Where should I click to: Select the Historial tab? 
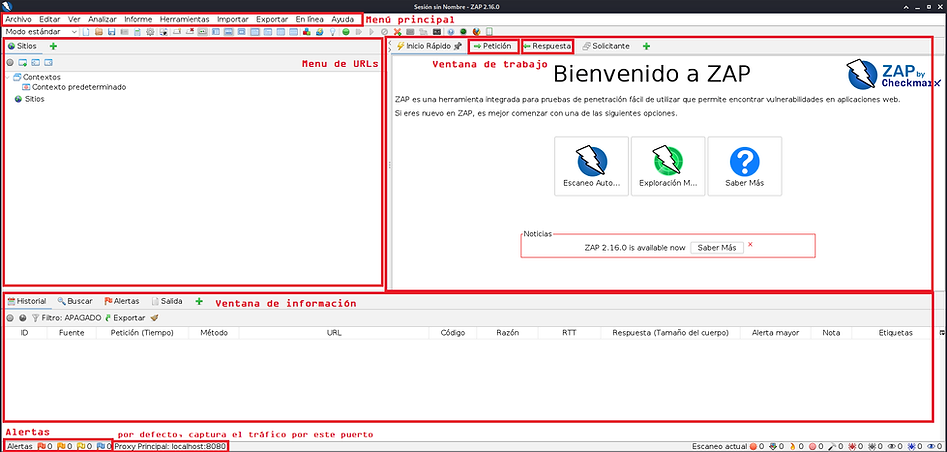27,301
